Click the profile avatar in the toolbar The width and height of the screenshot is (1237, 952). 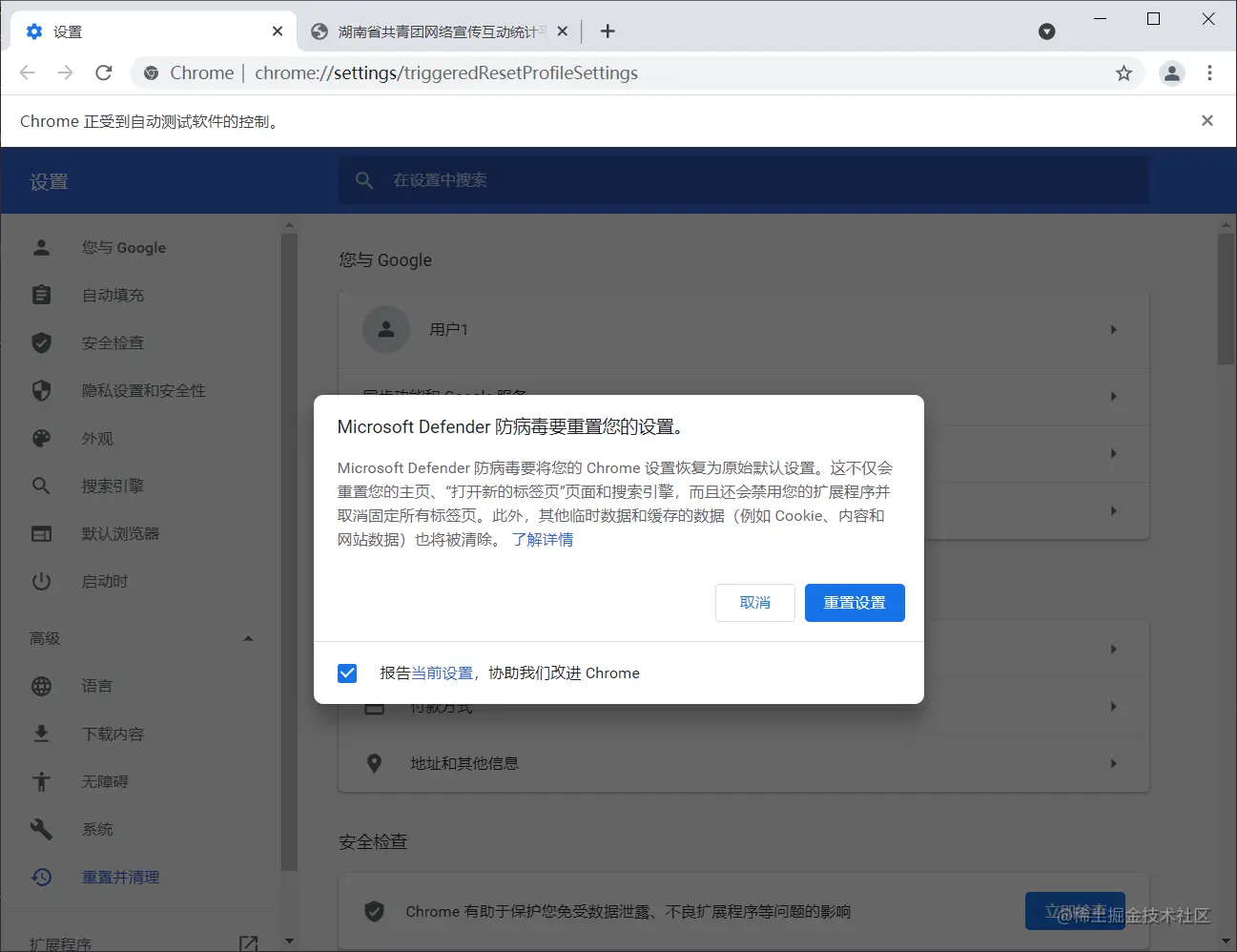pos(1171,72)
